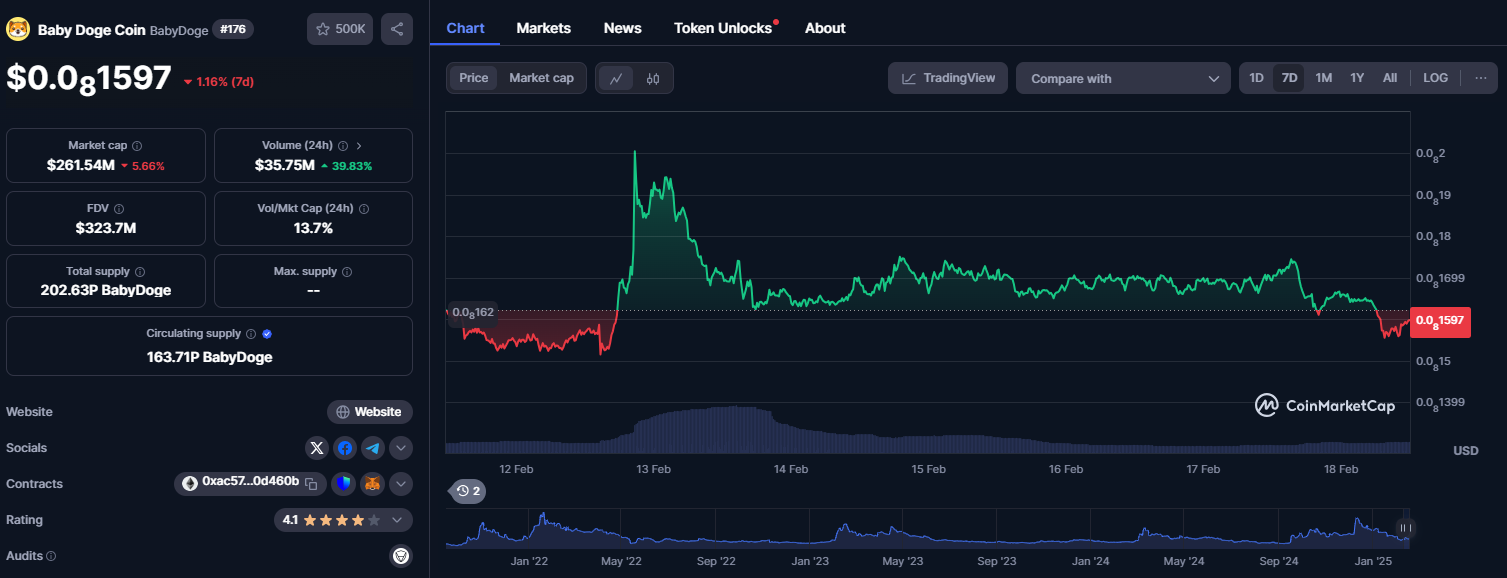
Task: Click the CoinMarketCap logo on the chart
Action: point(1324,405)
